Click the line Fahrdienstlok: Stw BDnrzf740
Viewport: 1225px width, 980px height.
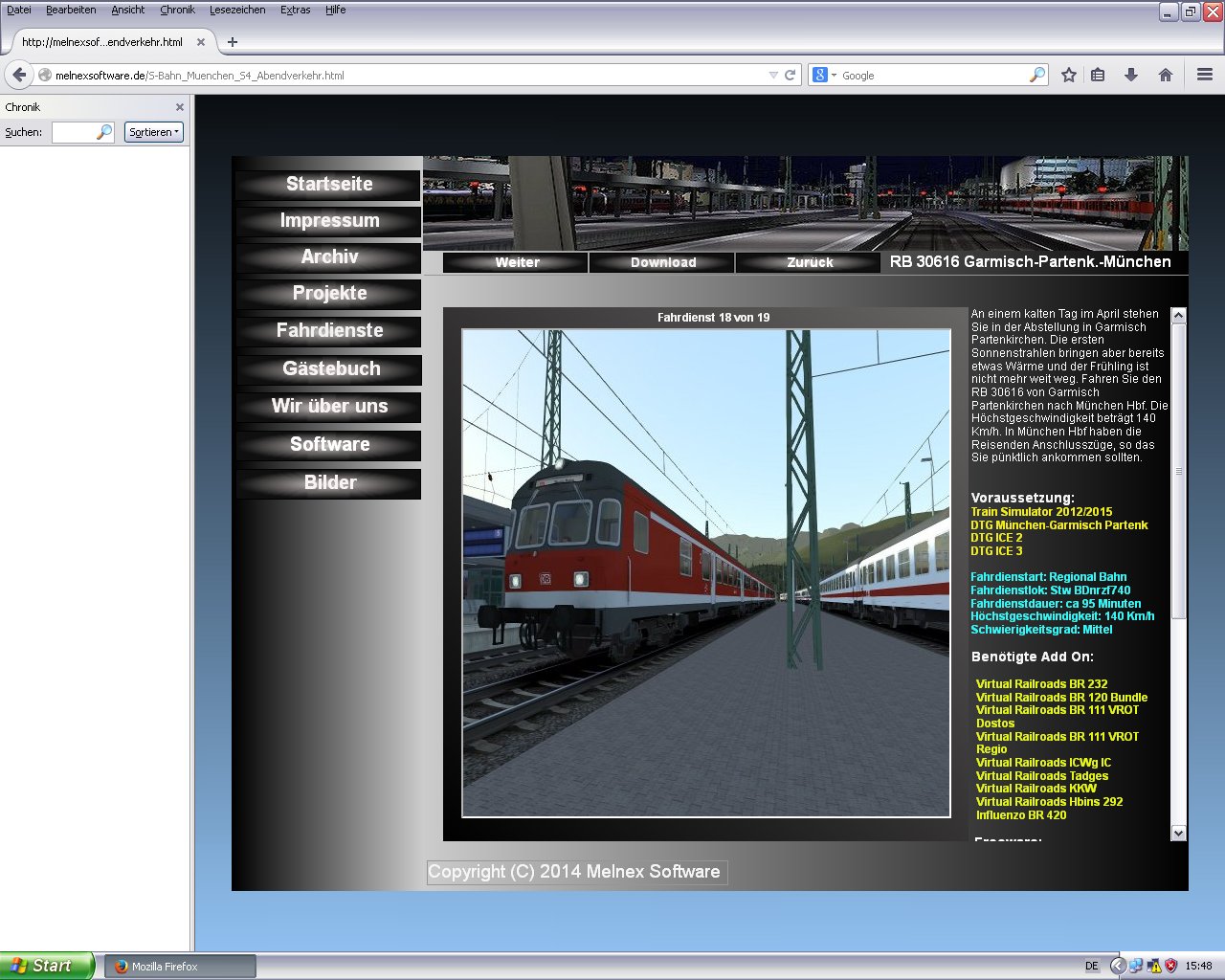pyautogui.click(x=1050, y=590)
